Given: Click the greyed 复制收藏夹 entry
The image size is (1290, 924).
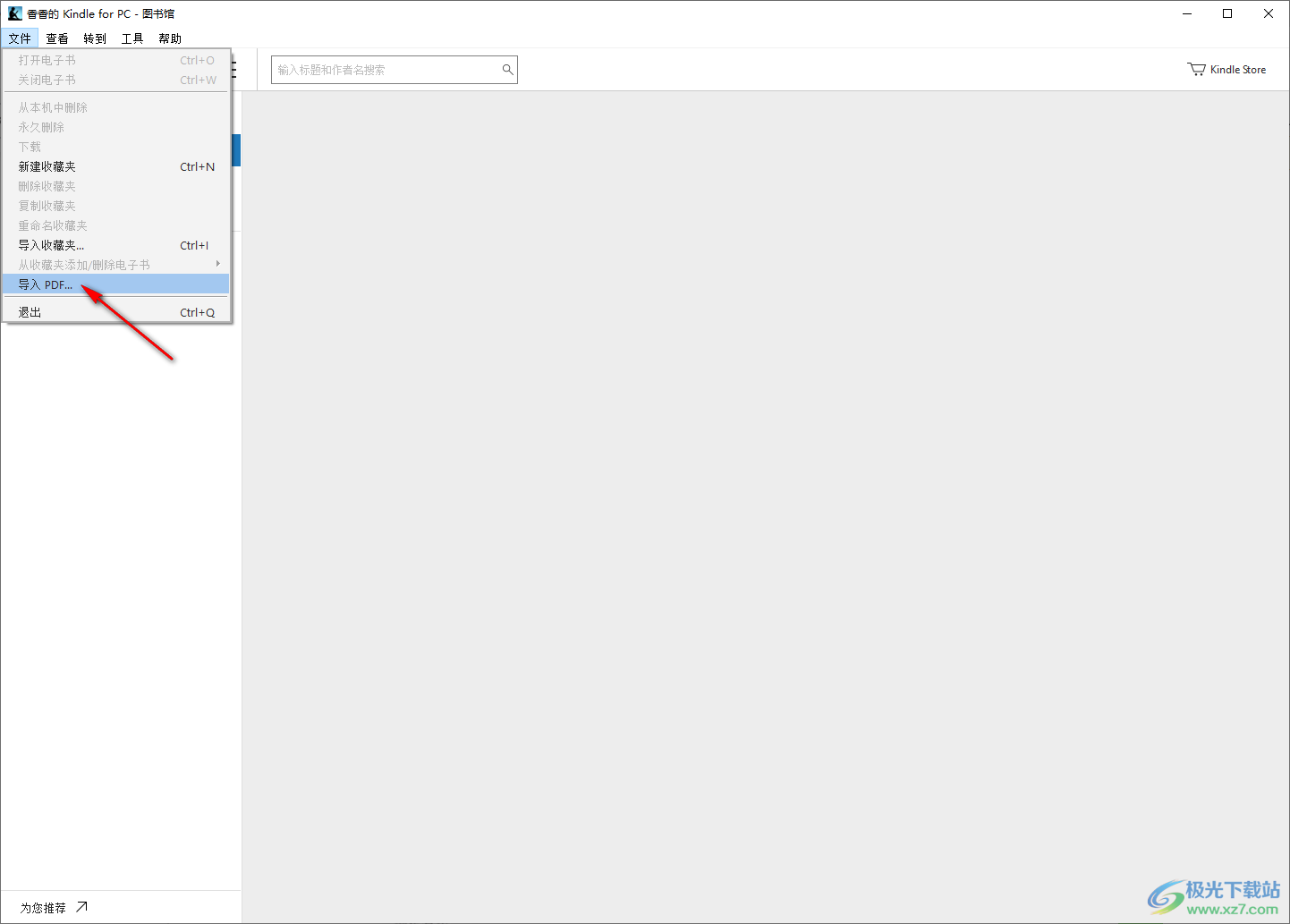Looking at the screenshot, I should coord(116,206).
